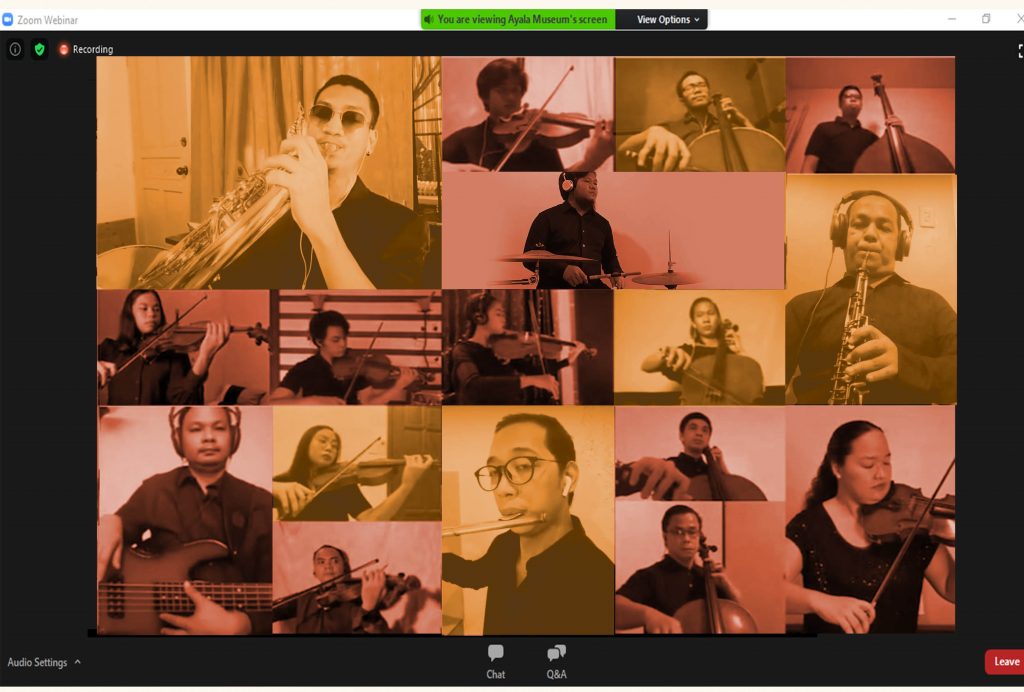This screenshot has width=1024, height=692.
Task: Click the bass guitar player tile
Action: coord(184,520)
